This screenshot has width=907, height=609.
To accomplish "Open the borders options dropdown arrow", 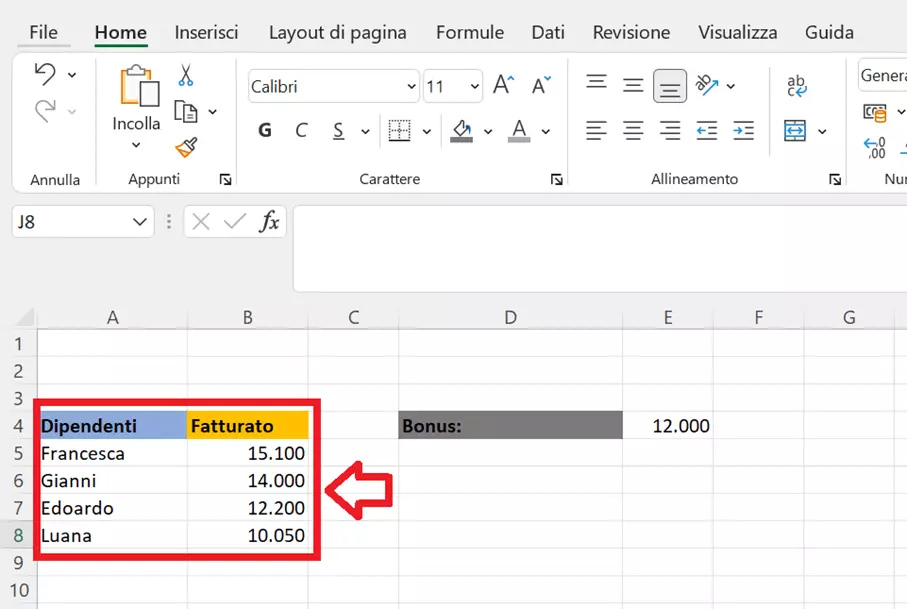I will click(426, 132).
